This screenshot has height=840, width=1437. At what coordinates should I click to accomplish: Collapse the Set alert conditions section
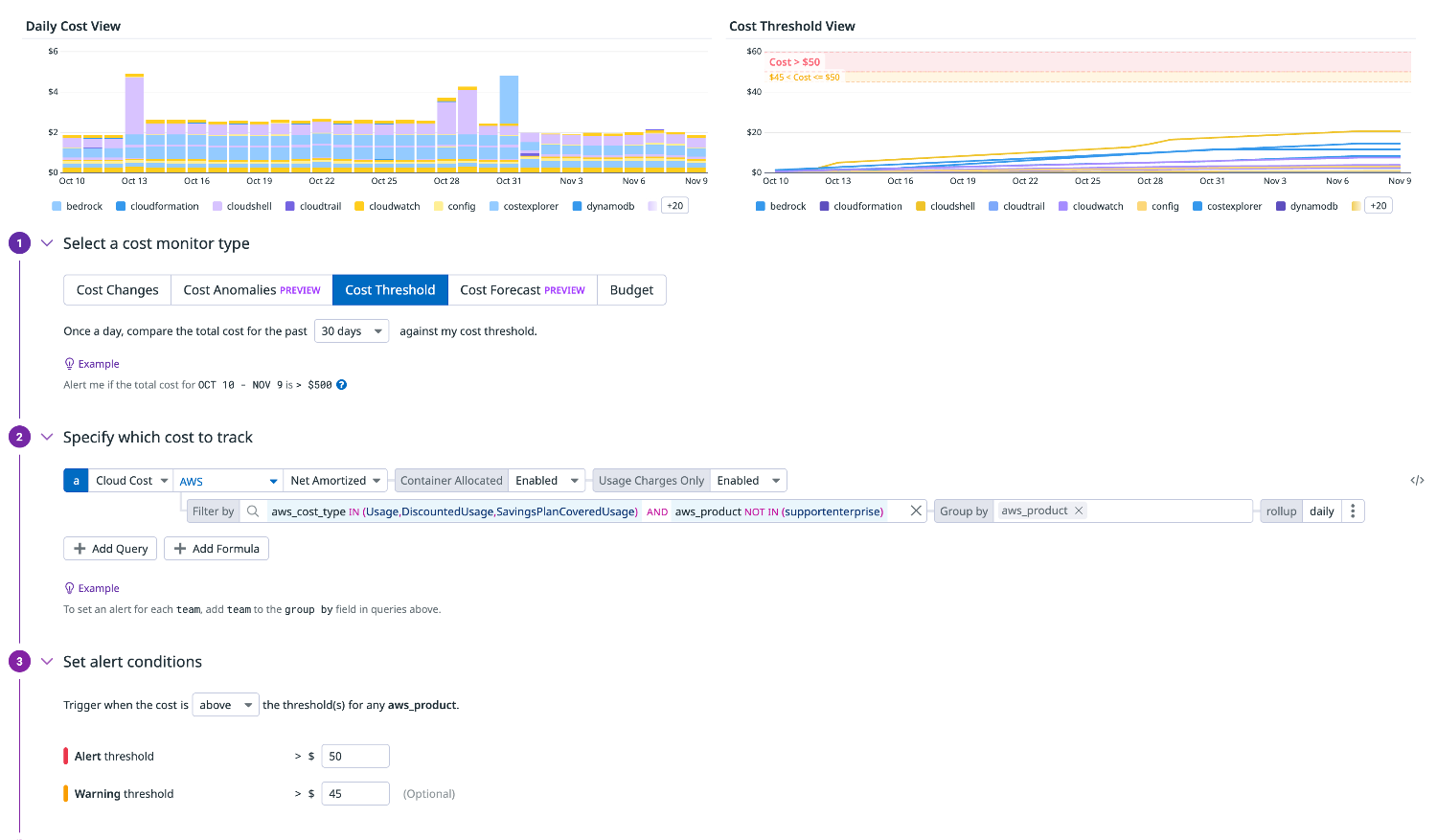point(47,662)
